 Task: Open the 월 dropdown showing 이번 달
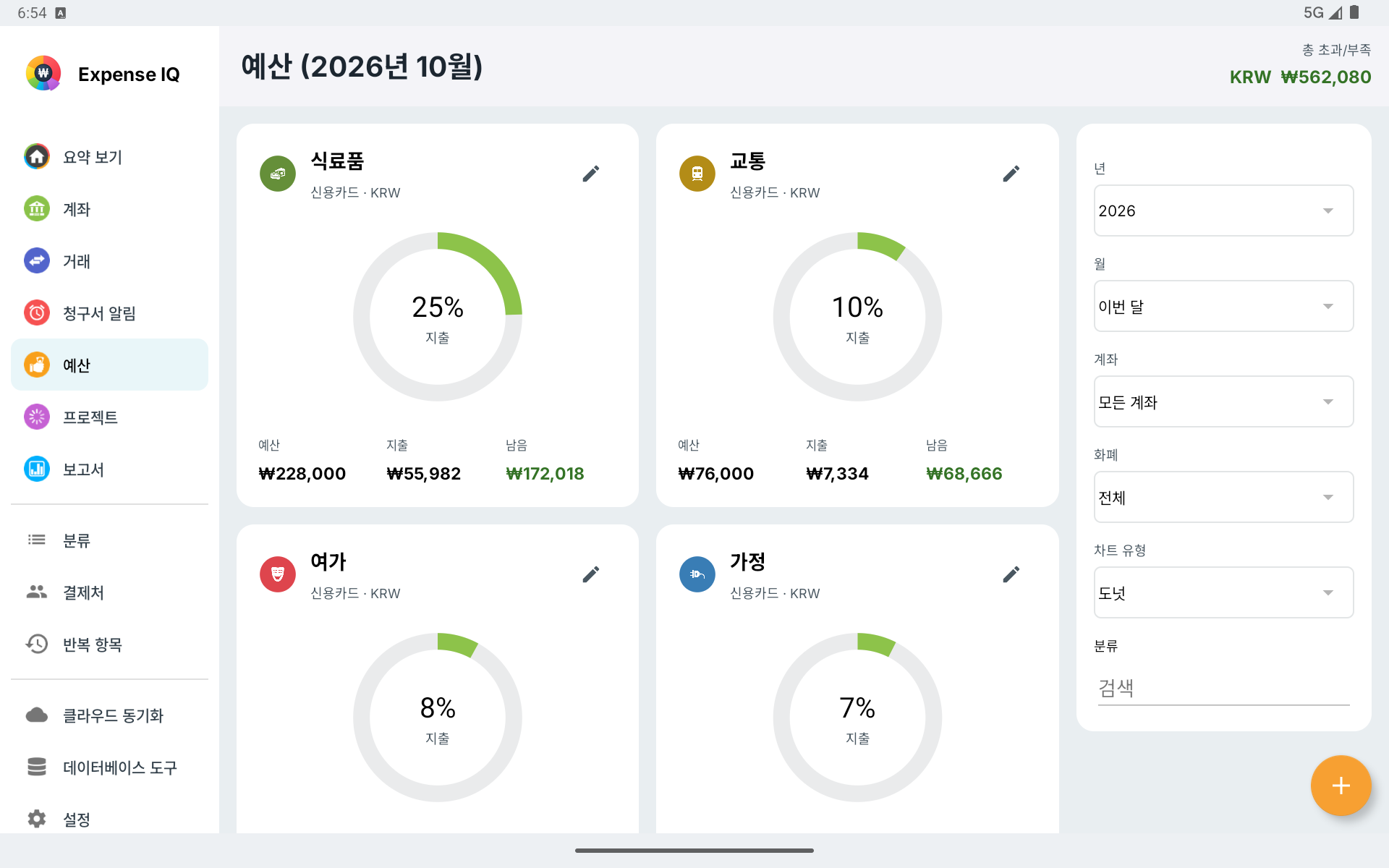point(1223,306)
